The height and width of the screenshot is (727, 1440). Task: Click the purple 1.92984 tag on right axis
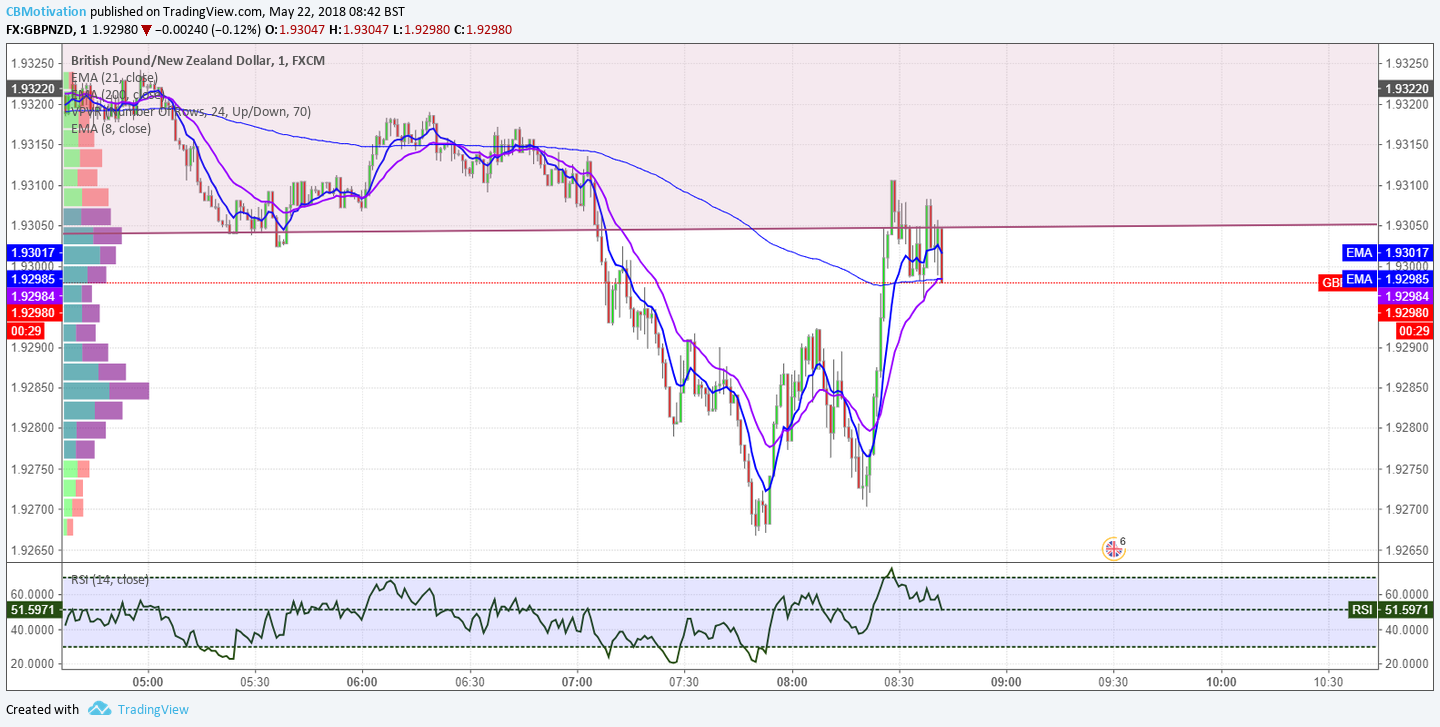pos(1407,297)
